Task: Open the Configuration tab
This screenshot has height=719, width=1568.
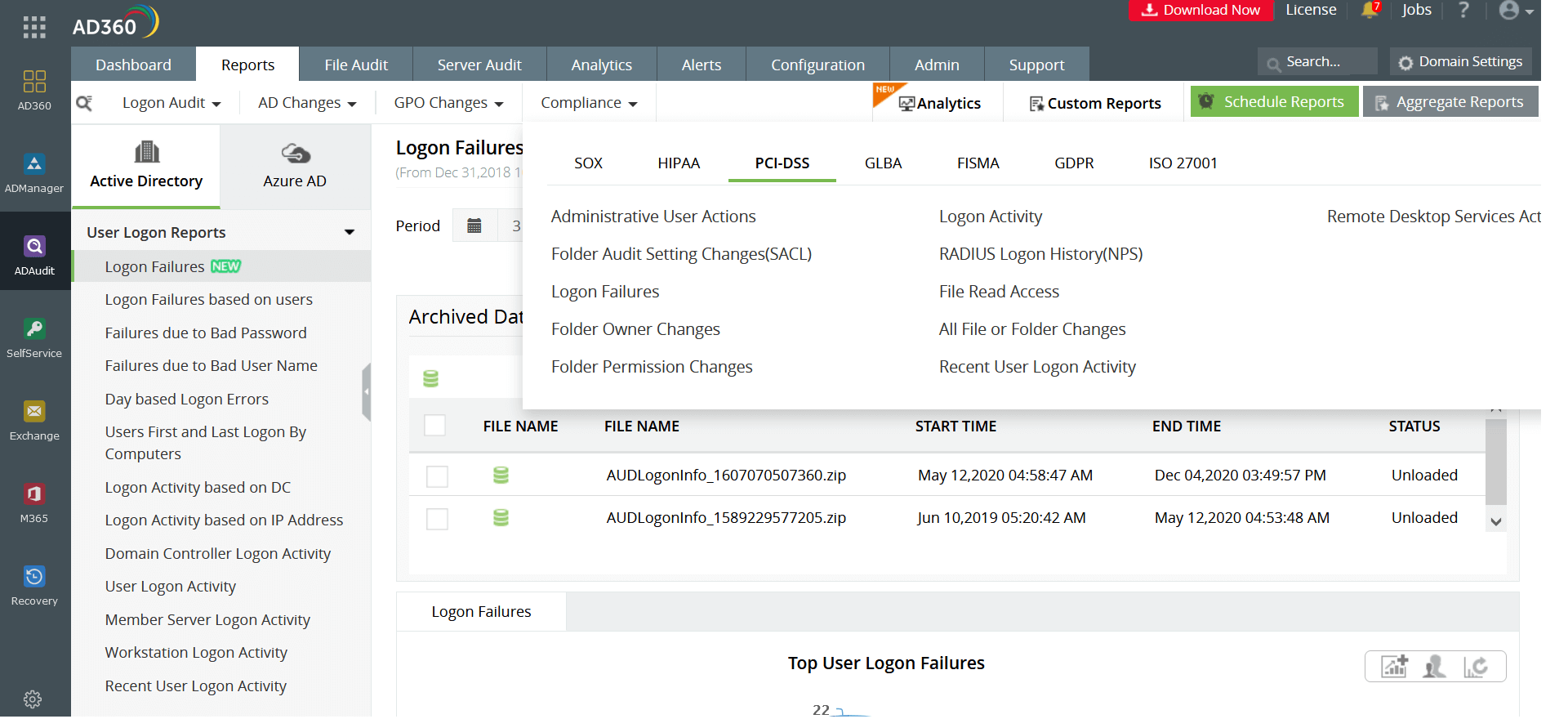Action: tap(817, 65)
